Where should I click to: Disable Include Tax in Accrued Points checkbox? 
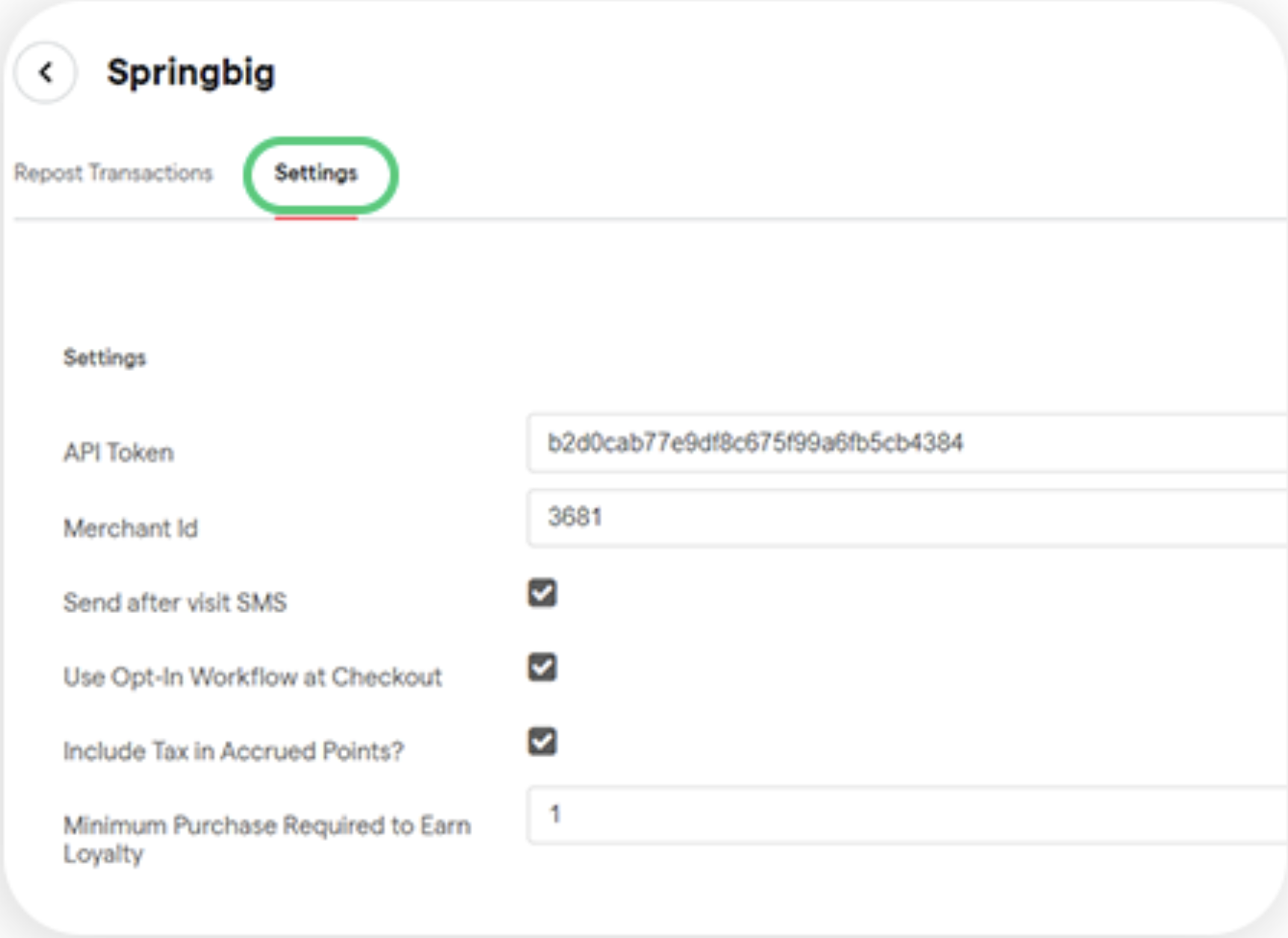click(x=542, y=742)
